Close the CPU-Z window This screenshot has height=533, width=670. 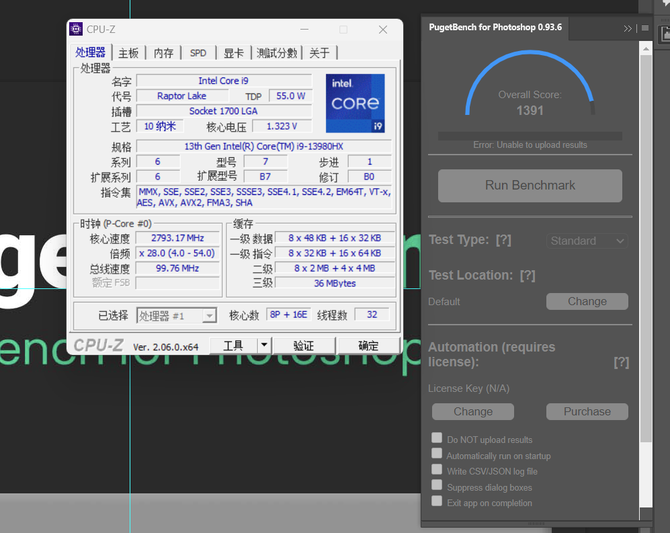[x=383, y=29]
